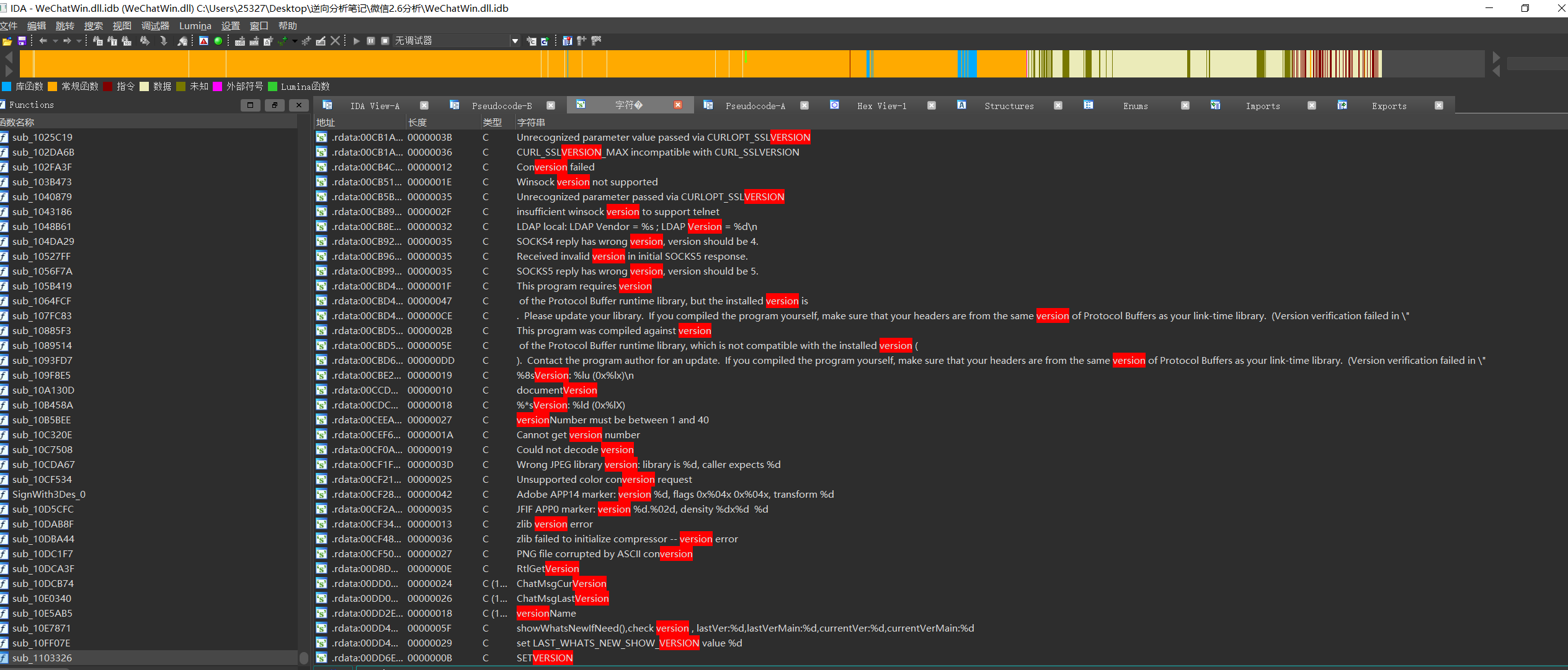
Task: Click the purple save disk icon
Action: (x=22, y=41)
